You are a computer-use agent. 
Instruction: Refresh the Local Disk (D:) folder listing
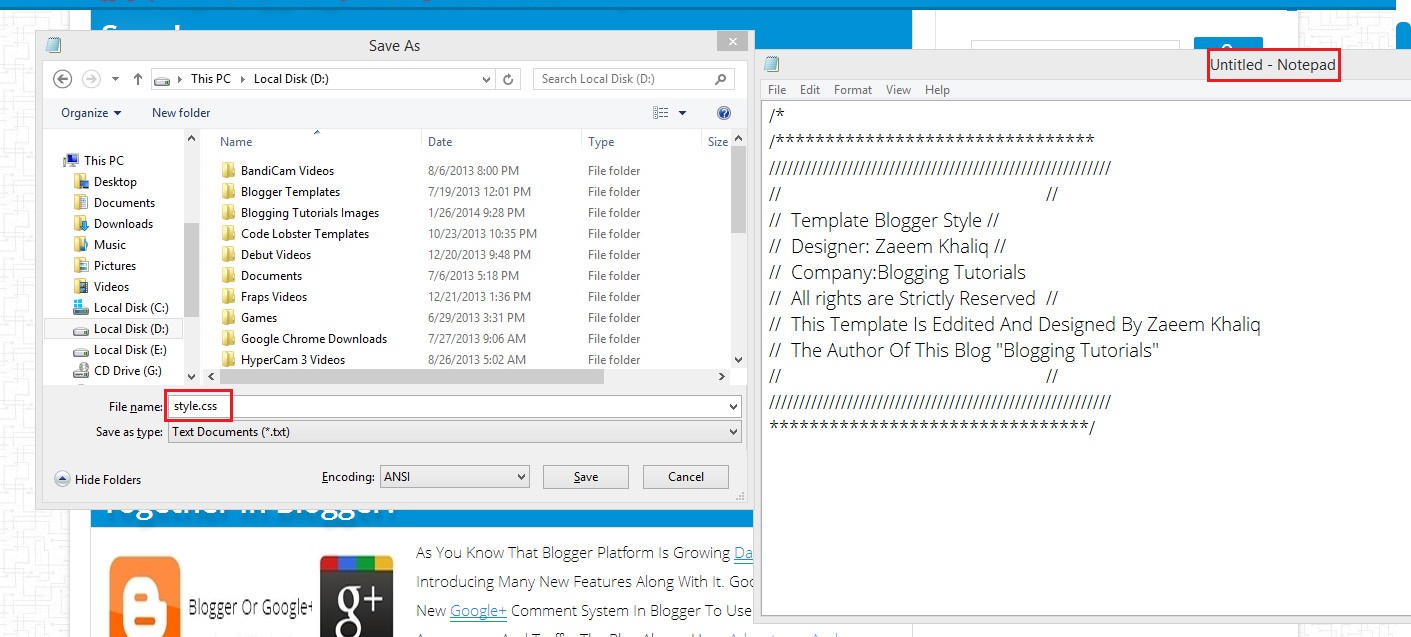pyautogui.click(x=509, y=79)
